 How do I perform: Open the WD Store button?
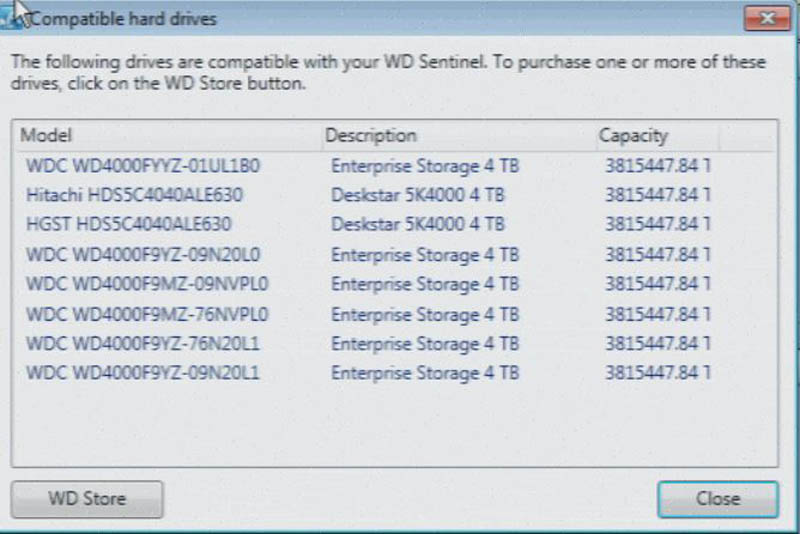86,499
